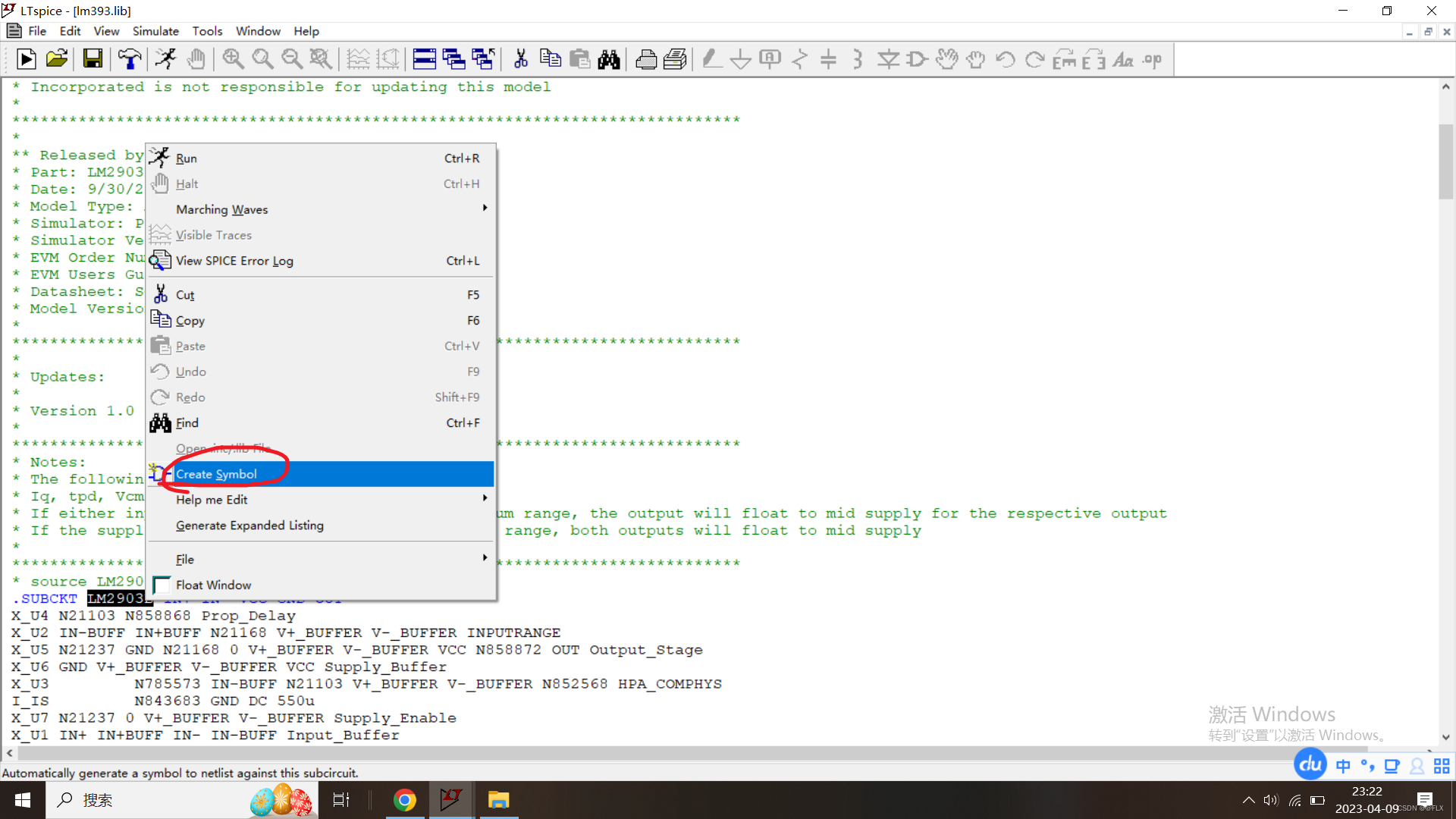Click Visible Traces menu item
1456x819 pixels.
(x=214, y=234)
